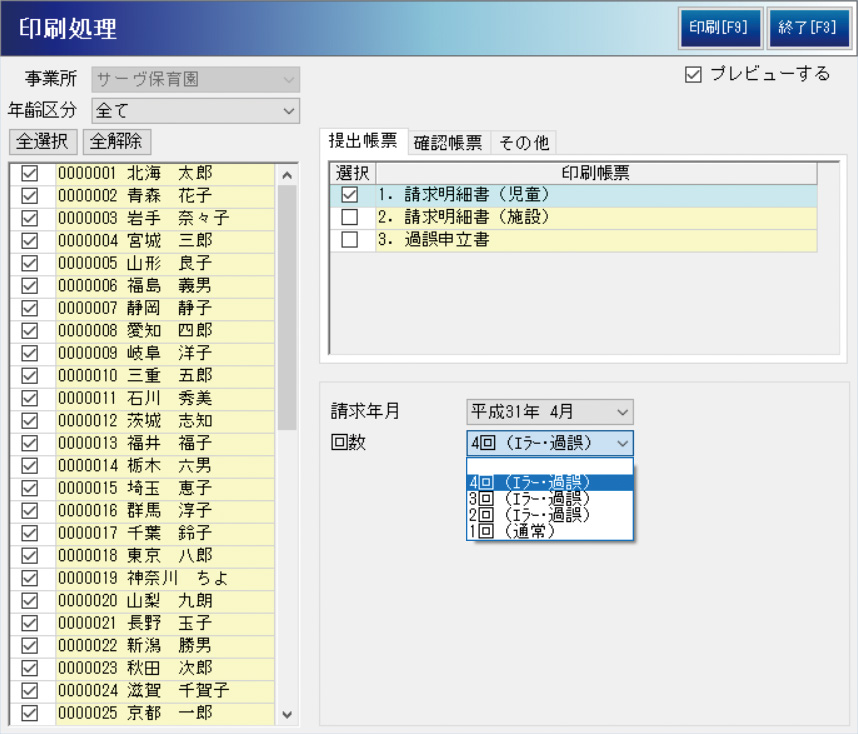The width and height of the screenshot is (858, 734).
Task: Click the 印刷[F9] print button
Action: tap(720, 29)
